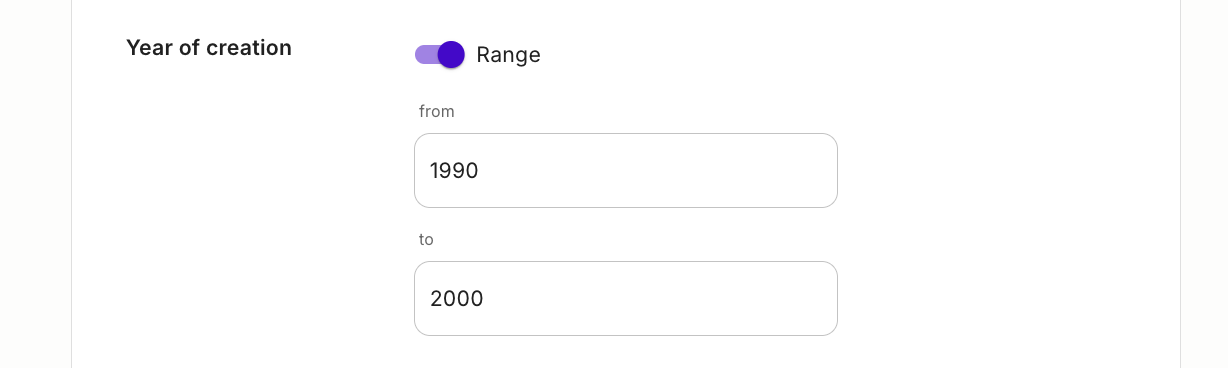Select the light purple toggle track
Viewport: 1228px width, 368px height.
pos(427,55)
